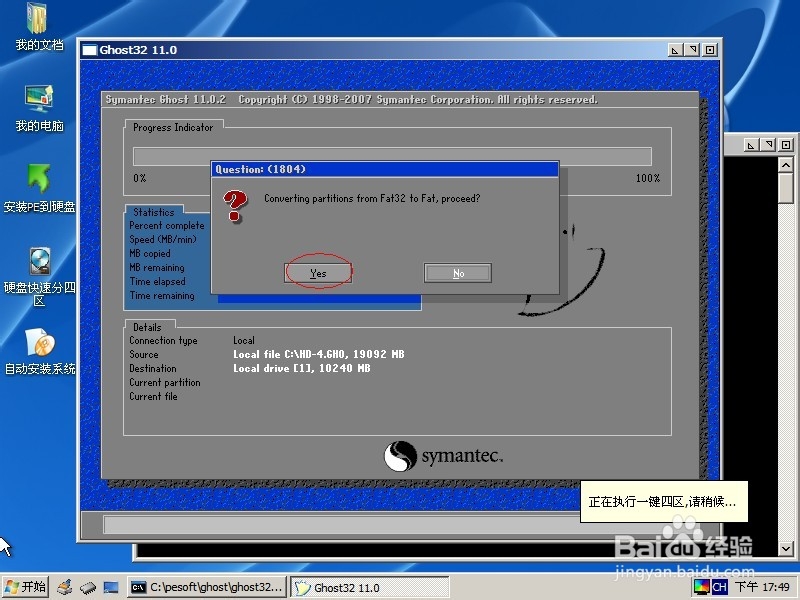The image size is (800, 600).
Task: Click the restore button of background console window
Action: click(x=768, y=145)
